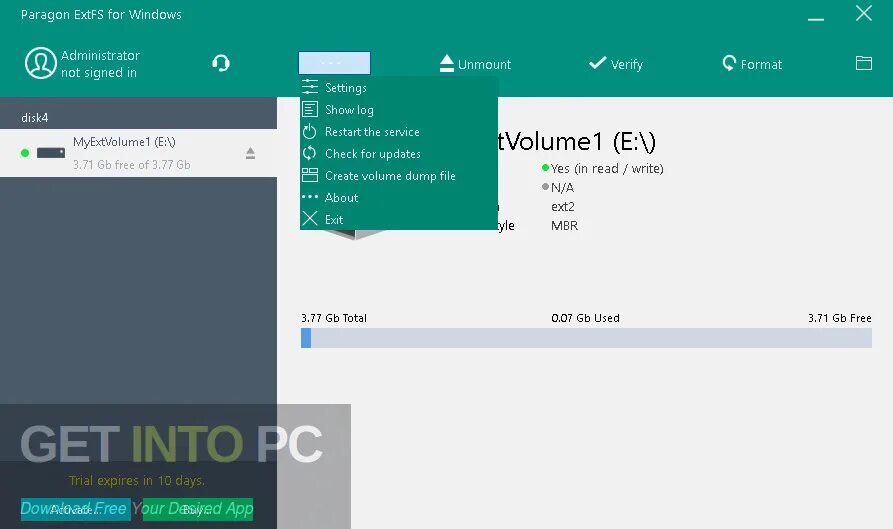The image size is (893, 529).
Task: Click the N/A status value
Action: pyautogui.click(x=562, y=187)
